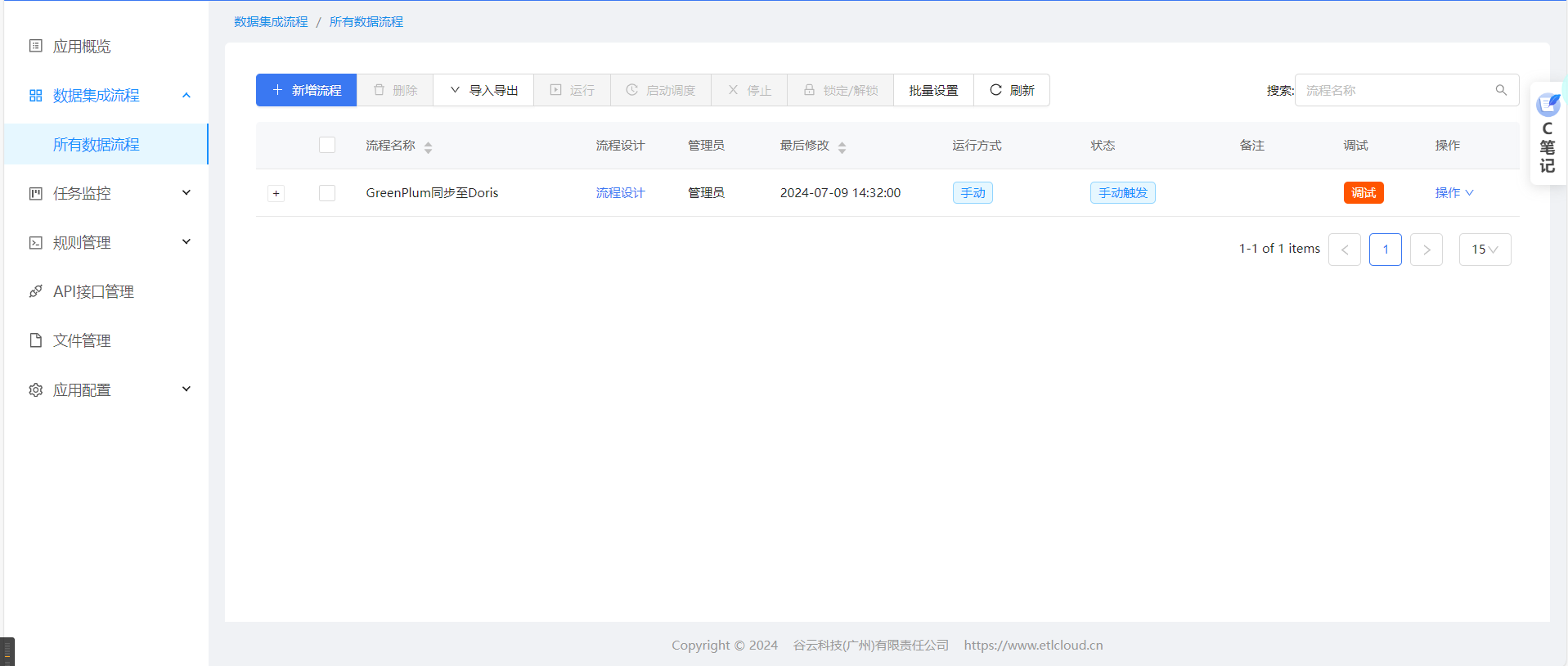
Task: Go to the next page arrow
Action: (1426, 250)
